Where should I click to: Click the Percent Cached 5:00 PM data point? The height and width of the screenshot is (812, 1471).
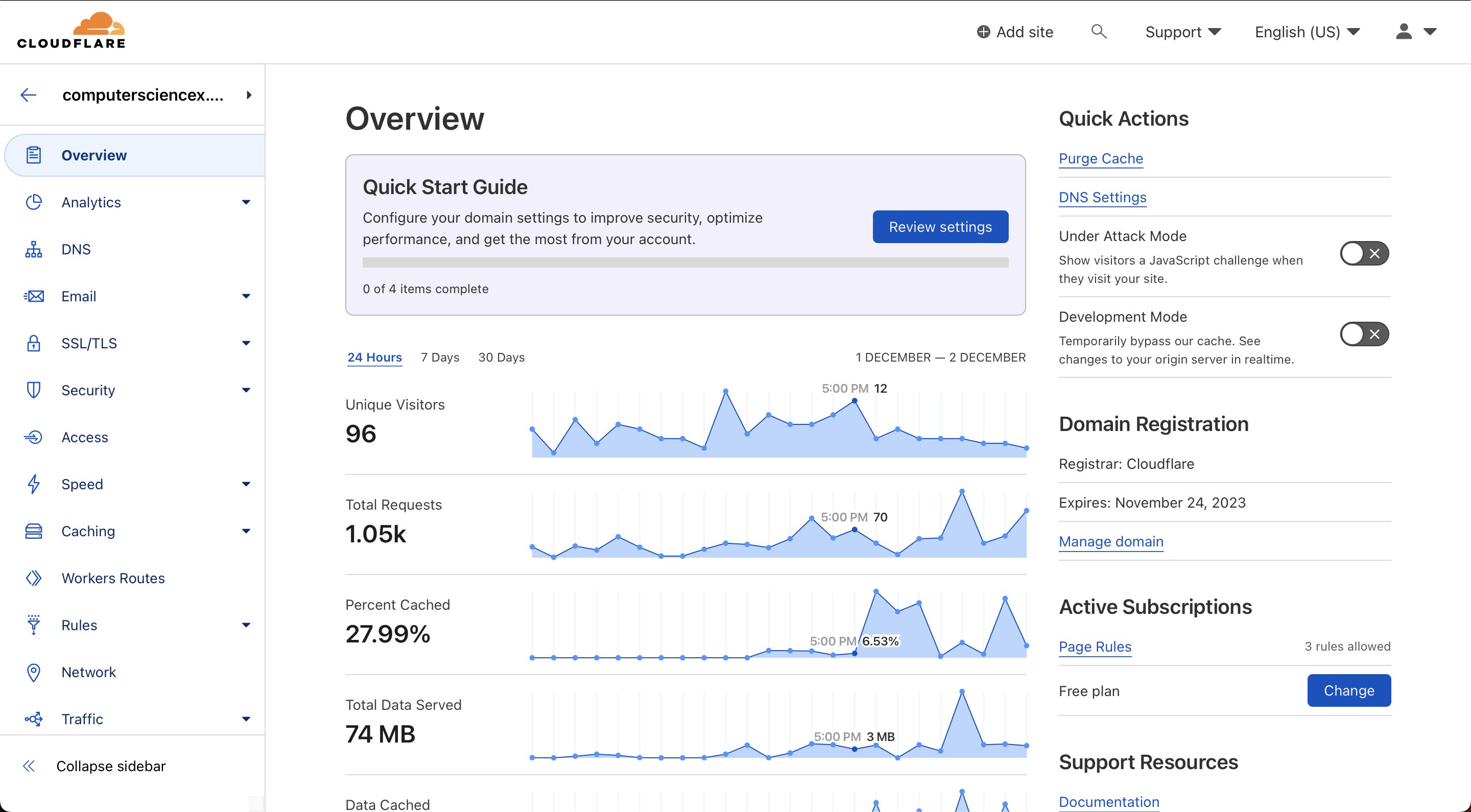tap(855, 653)
